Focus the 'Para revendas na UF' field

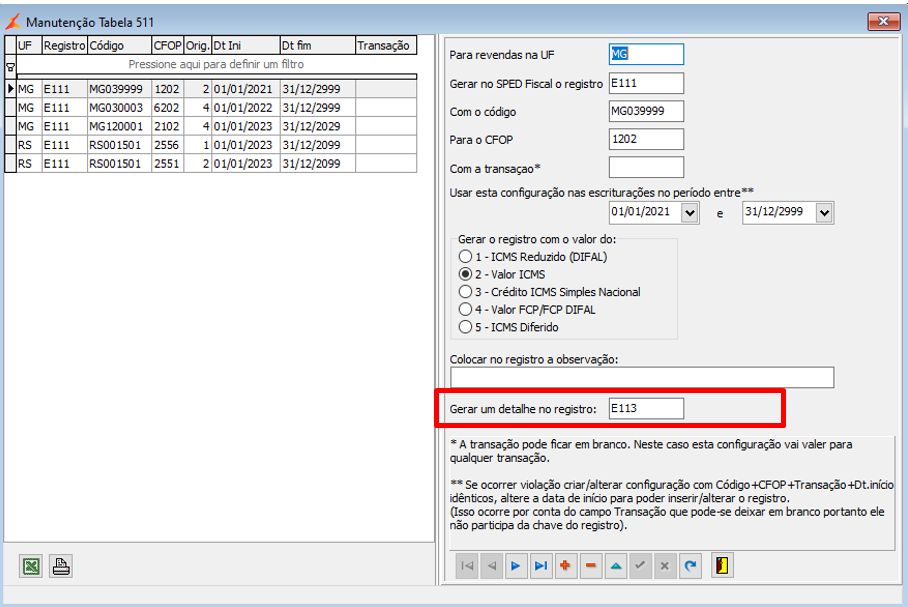click(x=646, y=54)
